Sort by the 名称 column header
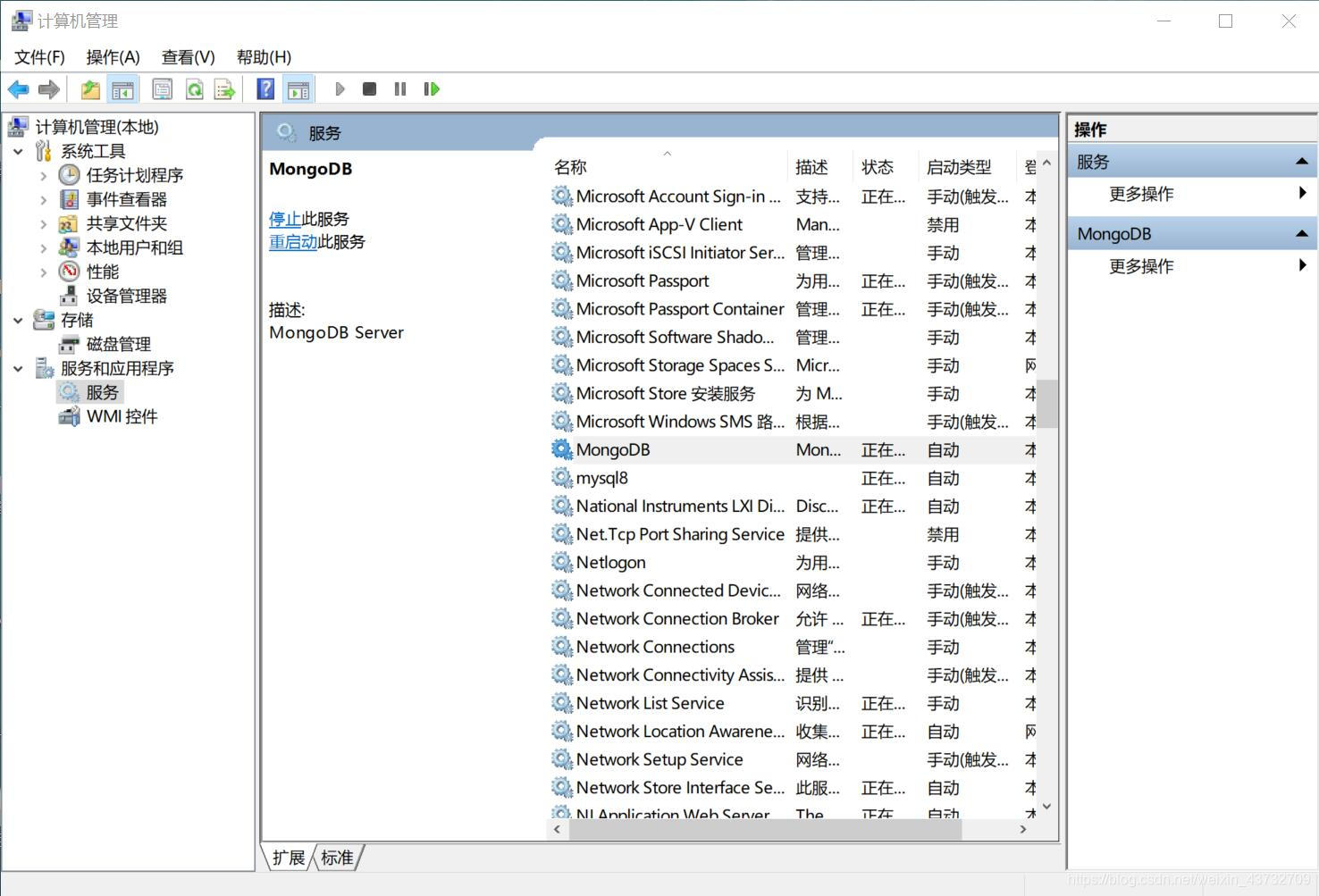1319x896 pixels. tap(668, 167)
